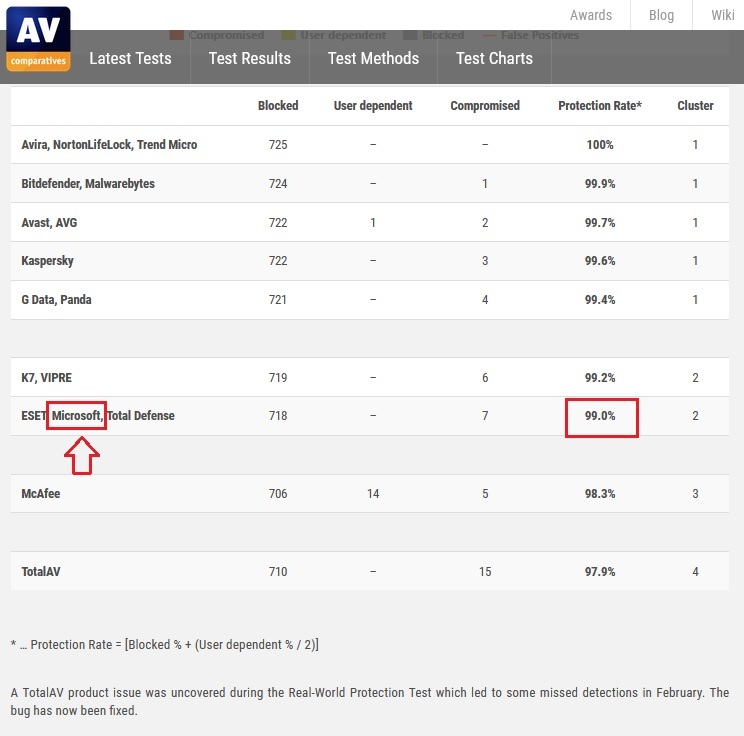Viewport: 744px width, 736px height.
Task: Open the Wiki link
Action: click(723, 15)
